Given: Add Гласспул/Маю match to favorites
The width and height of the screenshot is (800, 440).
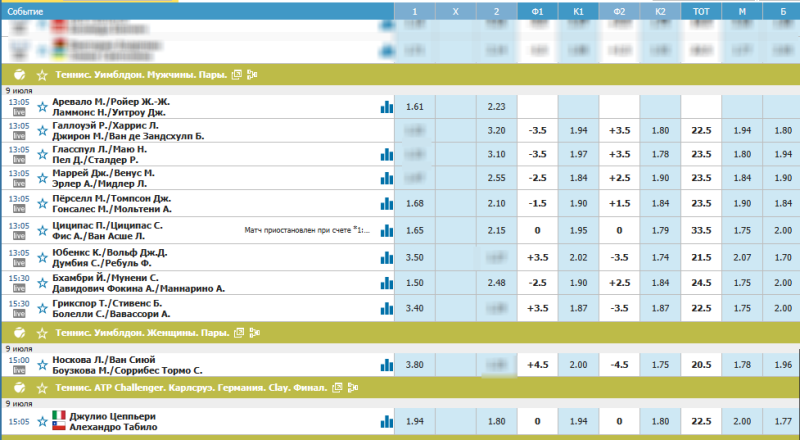Looking at the screenshot, I should (x=42, y=154).
